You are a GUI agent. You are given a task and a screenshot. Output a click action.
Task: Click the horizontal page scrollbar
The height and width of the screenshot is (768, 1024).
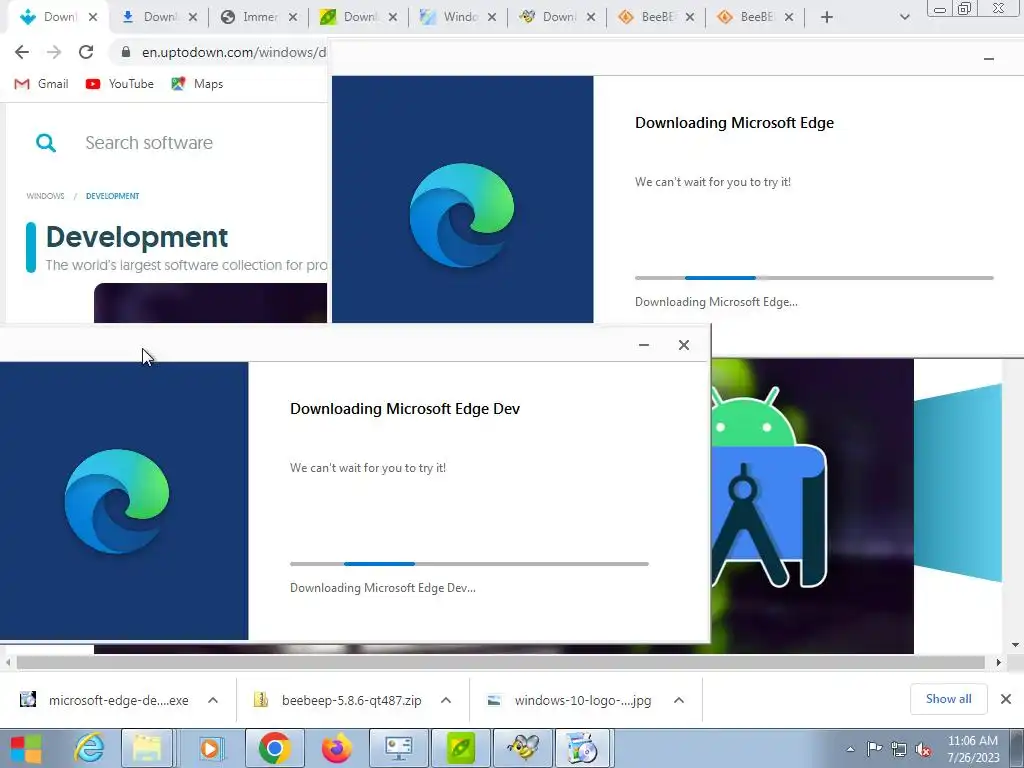click(x=500, y=662)
